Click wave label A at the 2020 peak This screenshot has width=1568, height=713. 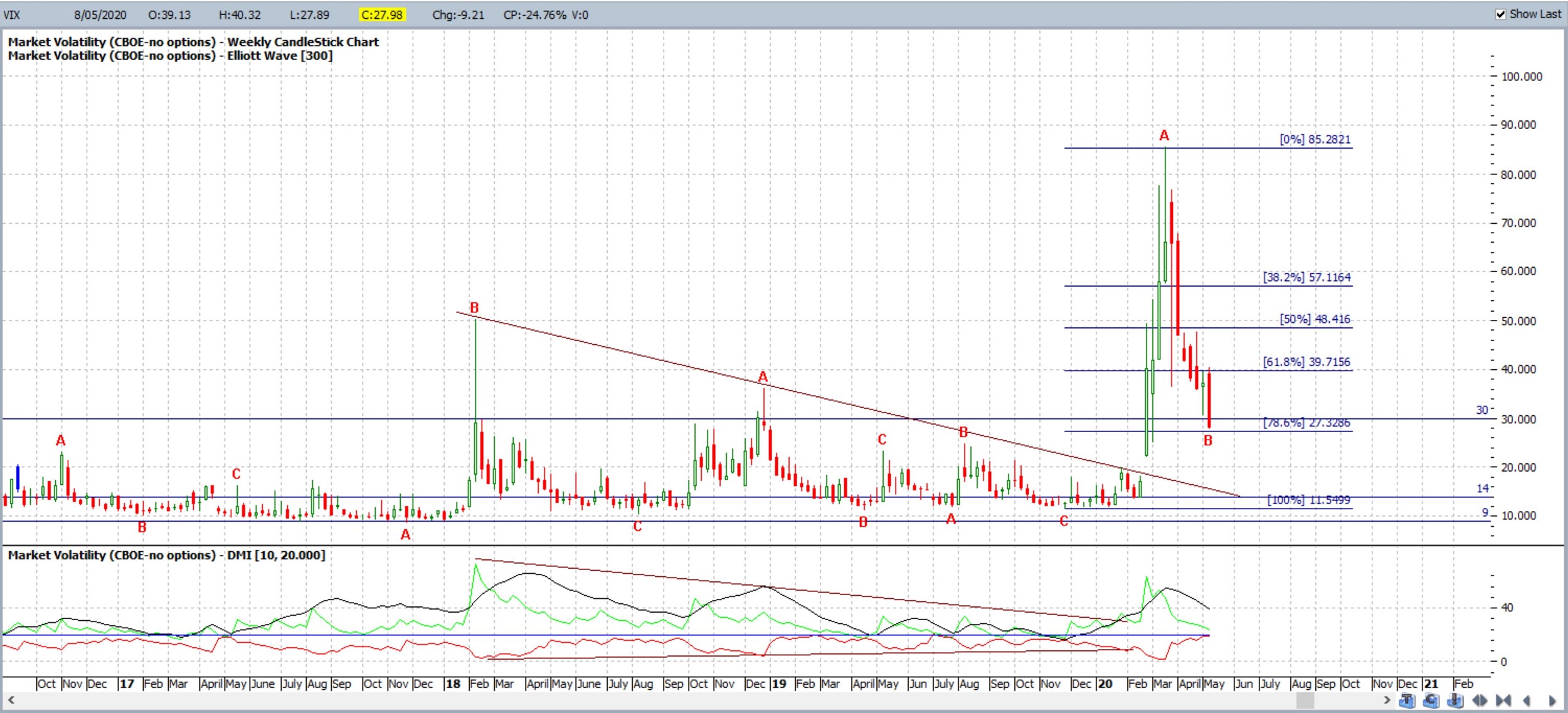[x=1164, y=135]
